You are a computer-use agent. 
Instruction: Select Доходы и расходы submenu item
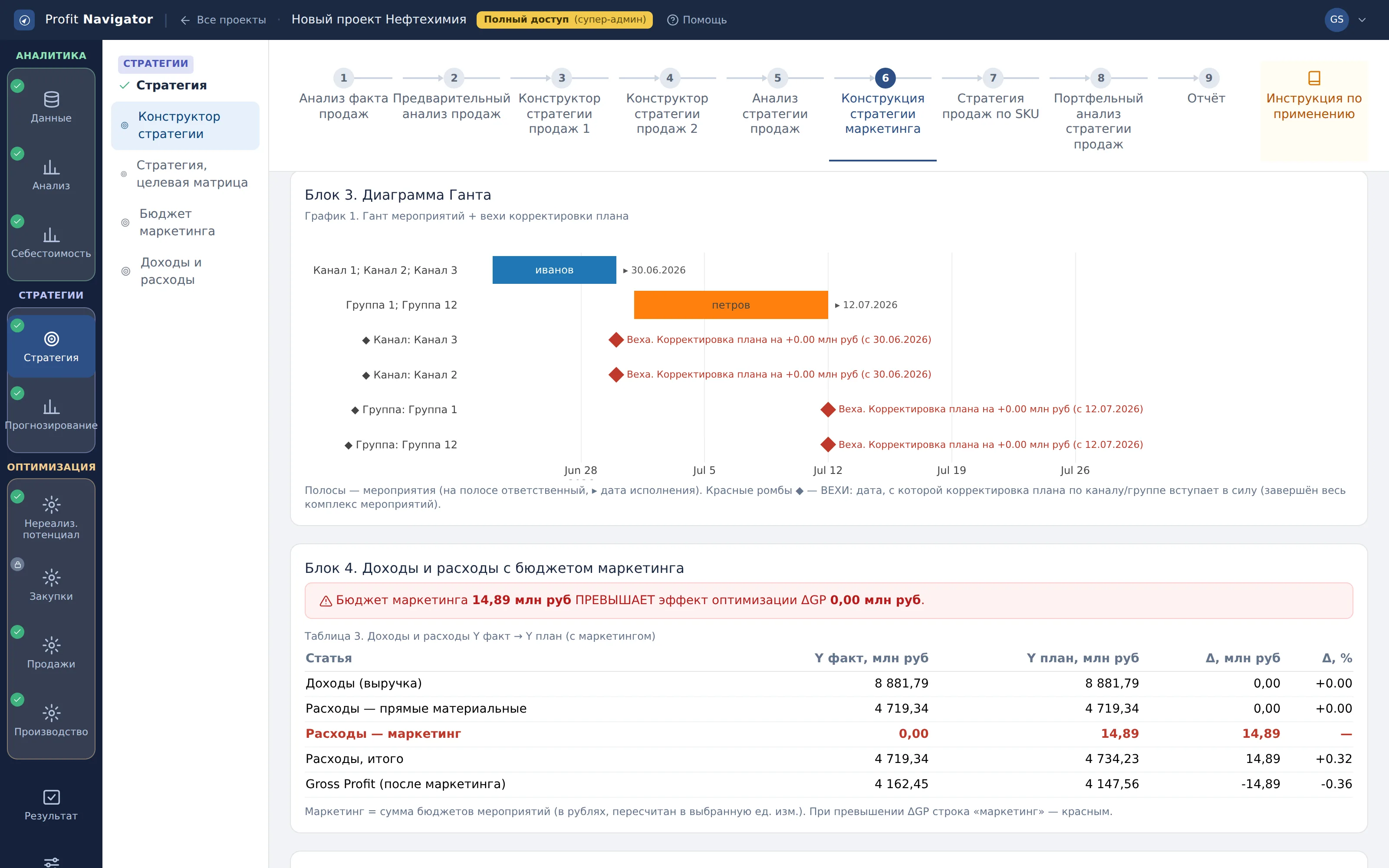point(185,271)
